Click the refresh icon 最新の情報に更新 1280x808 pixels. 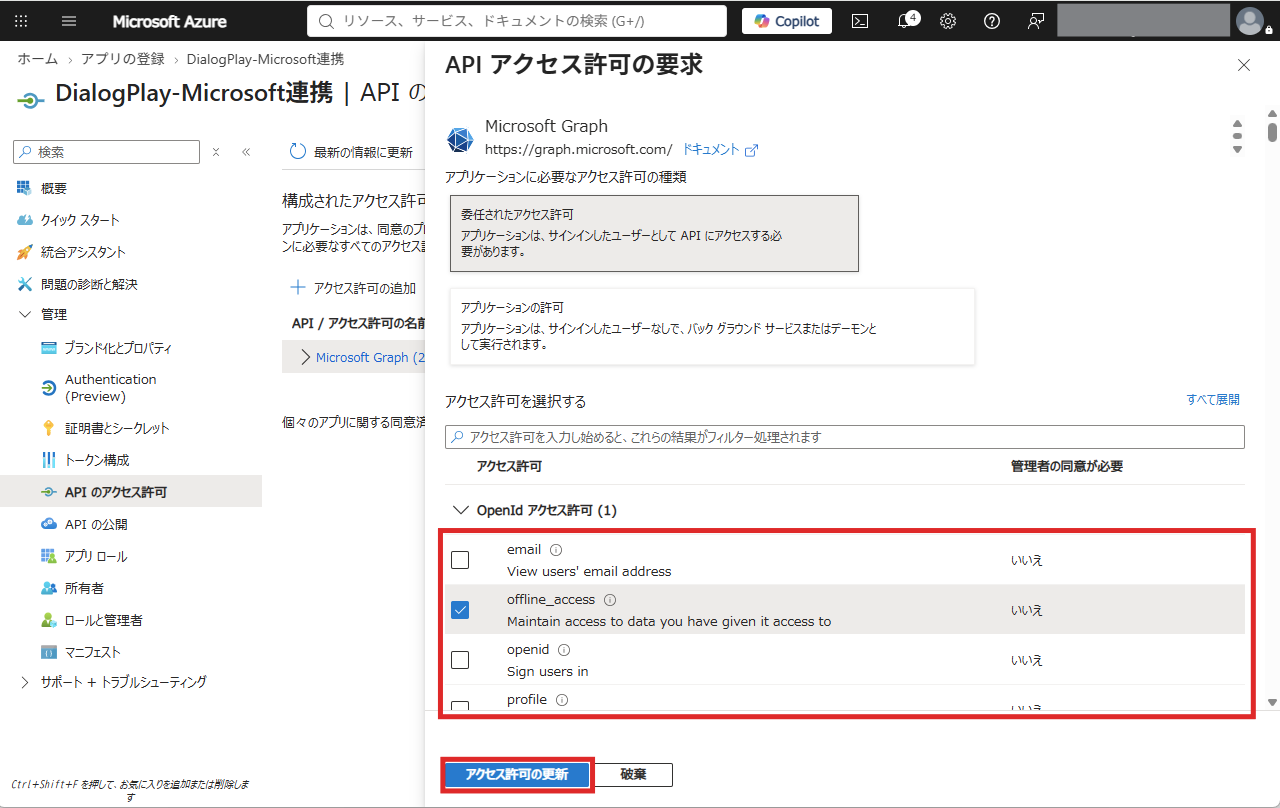click(x=297, y=152)
